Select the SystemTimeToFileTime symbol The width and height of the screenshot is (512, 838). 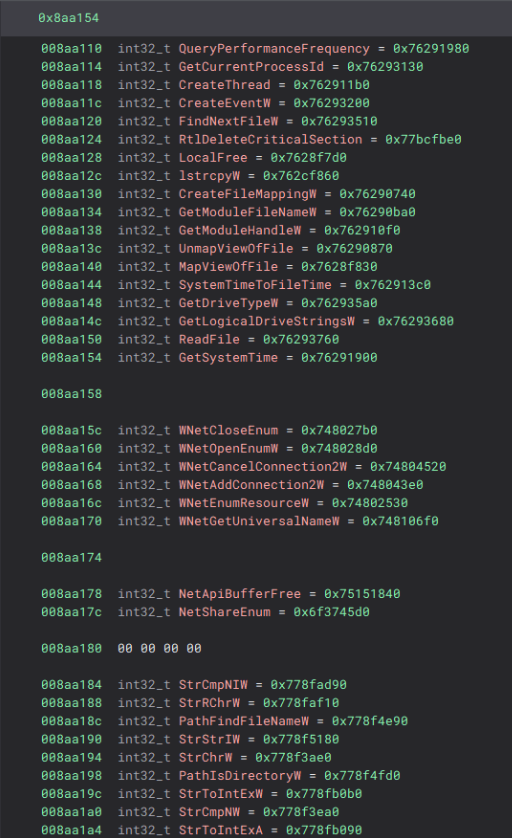click(255, 285)
